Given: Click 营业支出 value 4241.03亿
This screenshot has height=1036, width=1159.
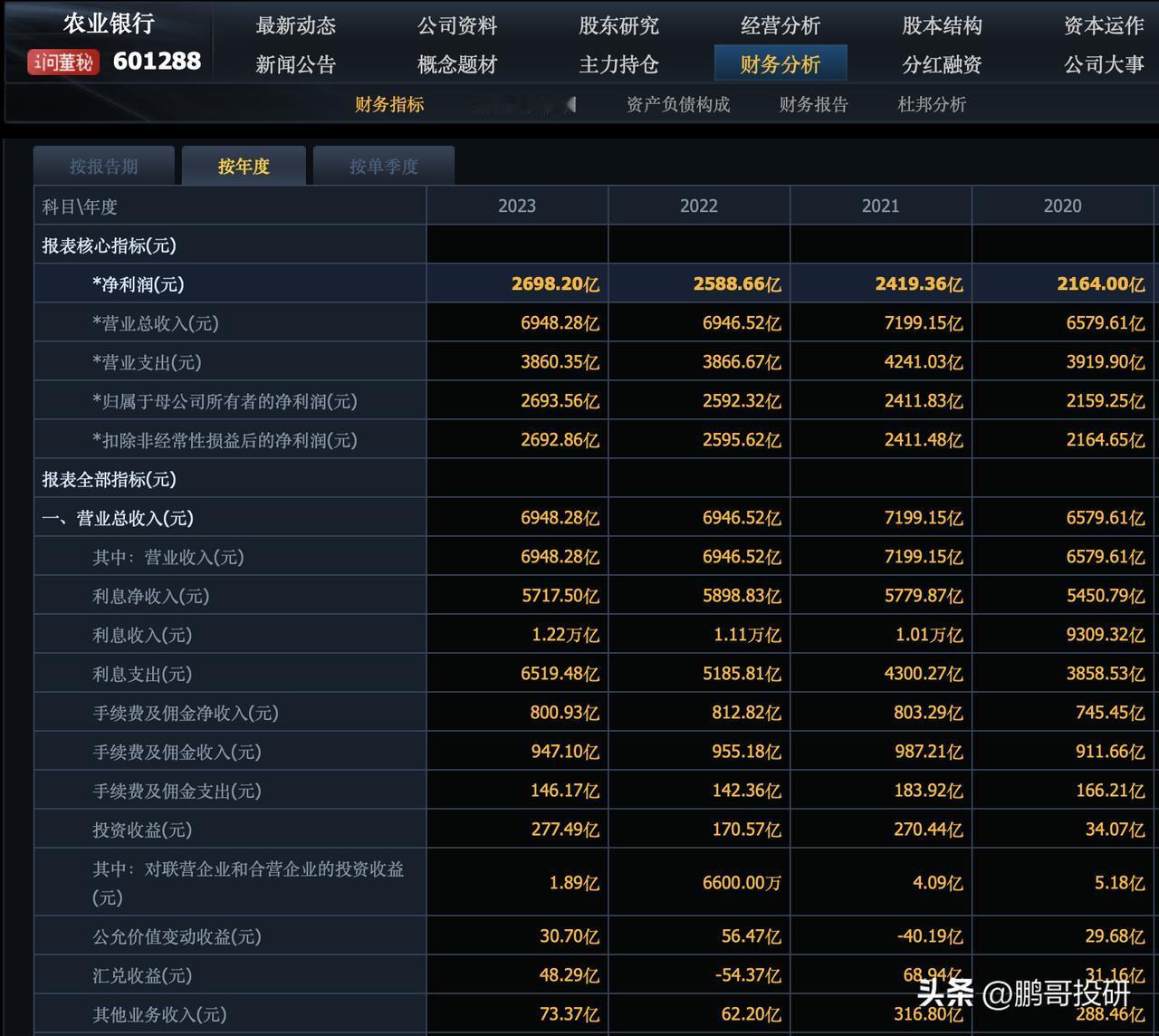Looking at the screenshot, I should [x=924, y=361].
